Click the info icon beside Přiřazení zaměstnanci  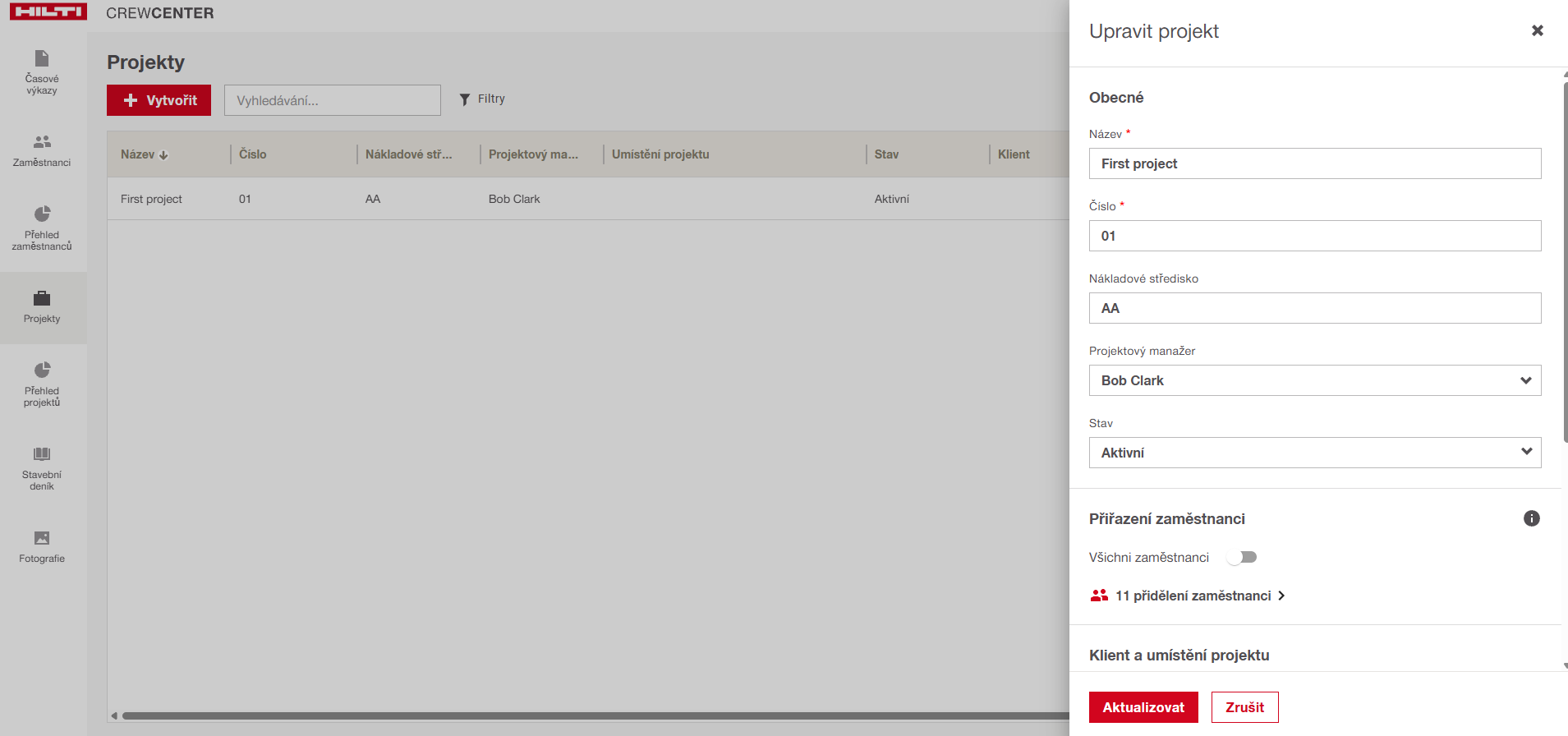[1531, 518]
